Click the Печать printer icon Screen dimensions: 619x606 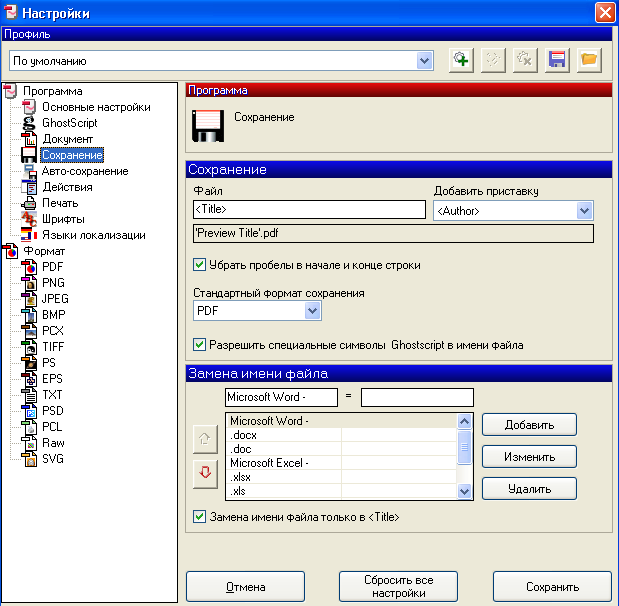[x=29, y=203]
